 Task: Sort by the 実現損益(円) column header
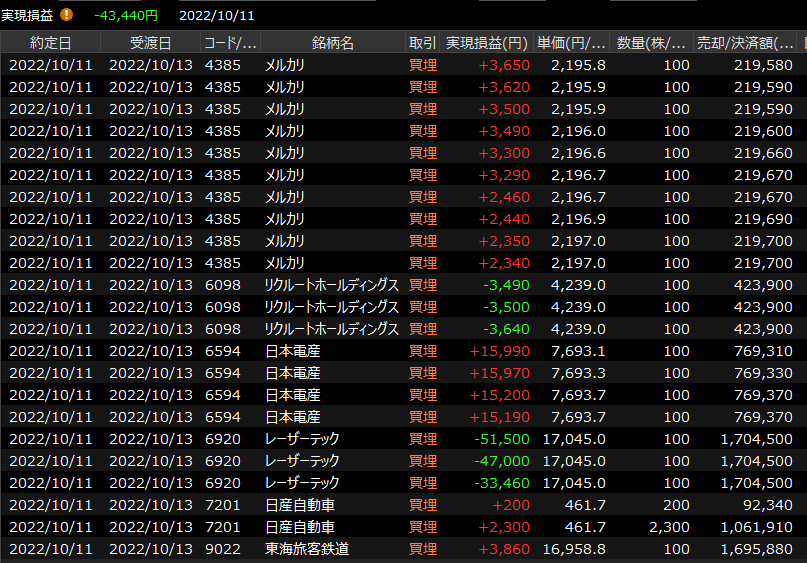pyautogui.click(x=486, y=43)
